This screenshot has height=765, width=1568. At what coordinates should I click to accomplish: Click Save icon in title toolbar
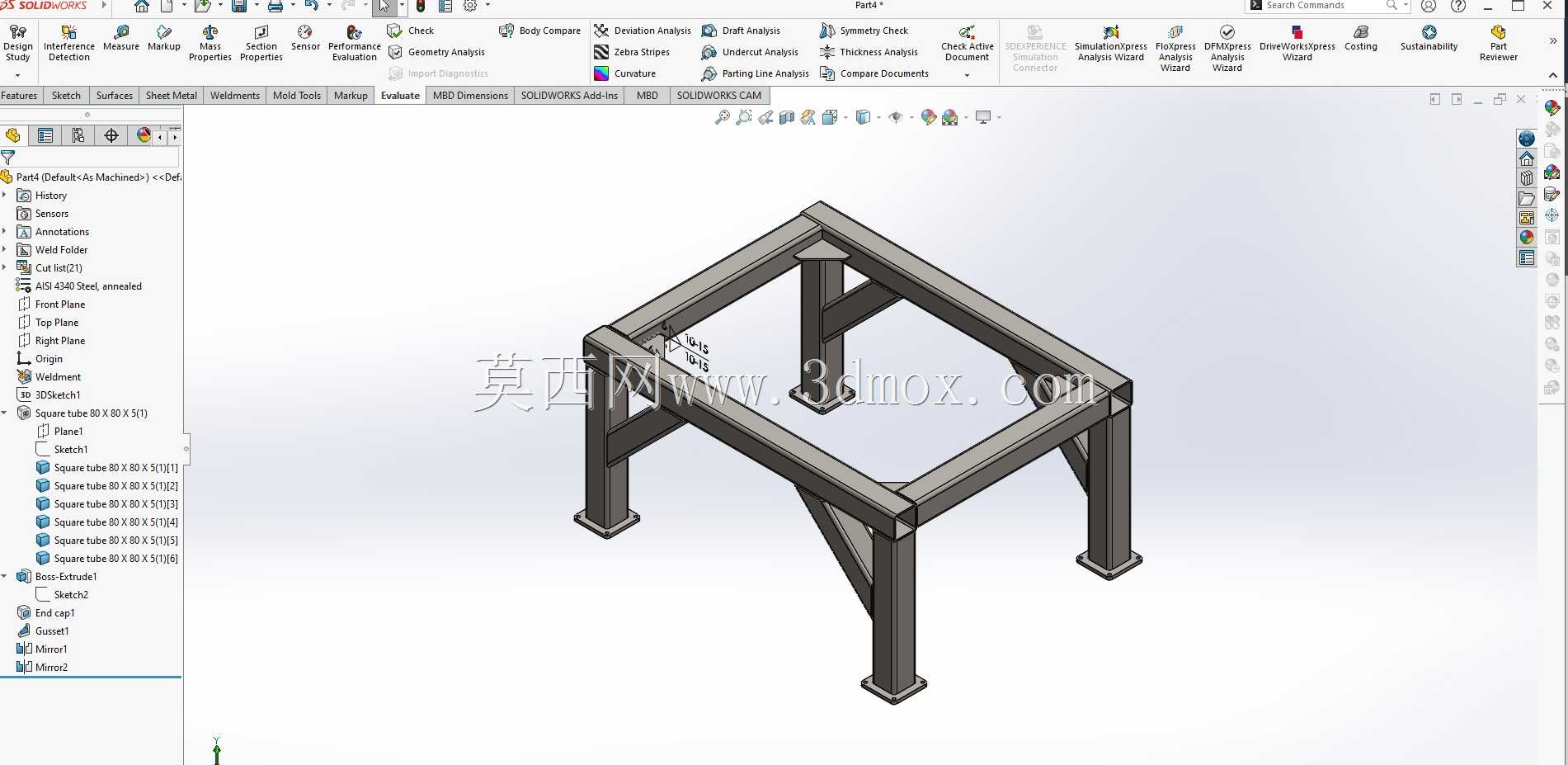click(x=239, y=7)
